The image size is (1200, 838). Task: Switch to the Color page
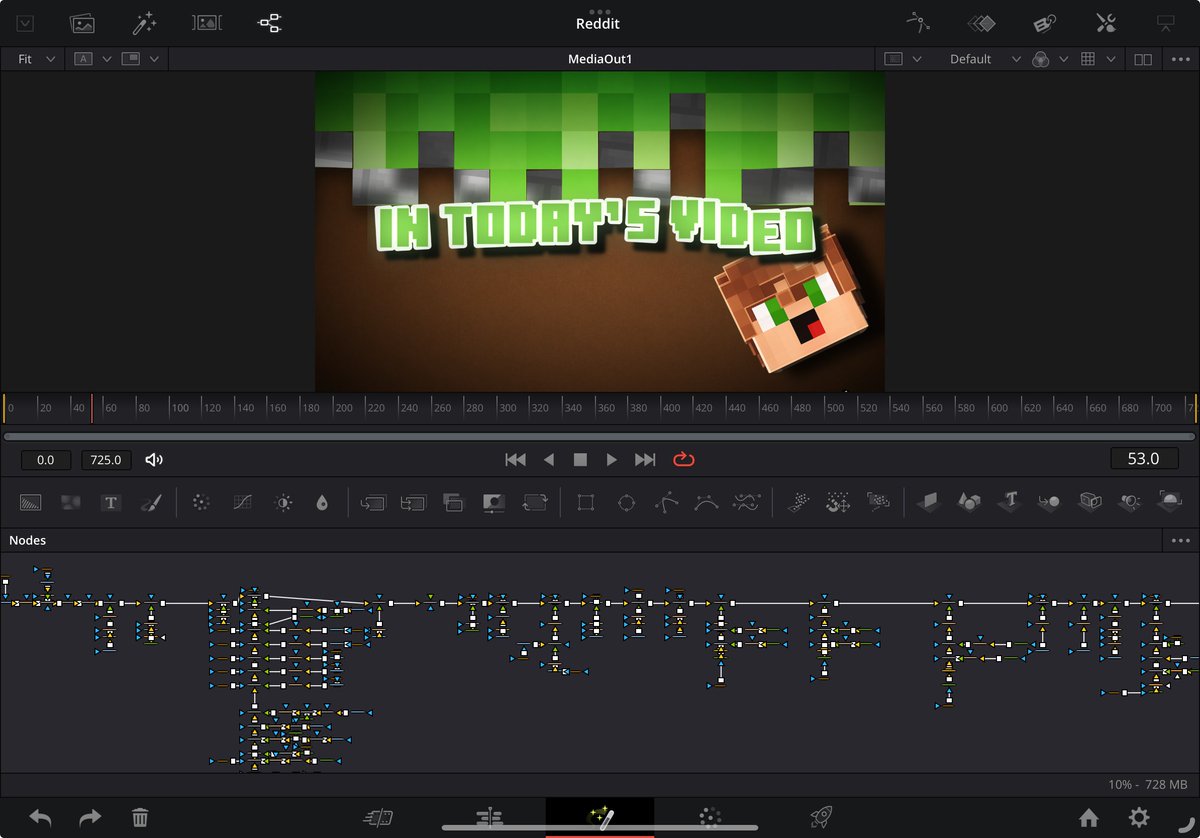(710, 818)
